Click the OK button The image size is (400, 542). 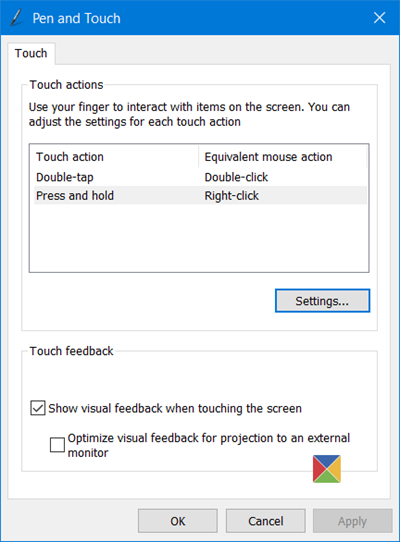178,521
